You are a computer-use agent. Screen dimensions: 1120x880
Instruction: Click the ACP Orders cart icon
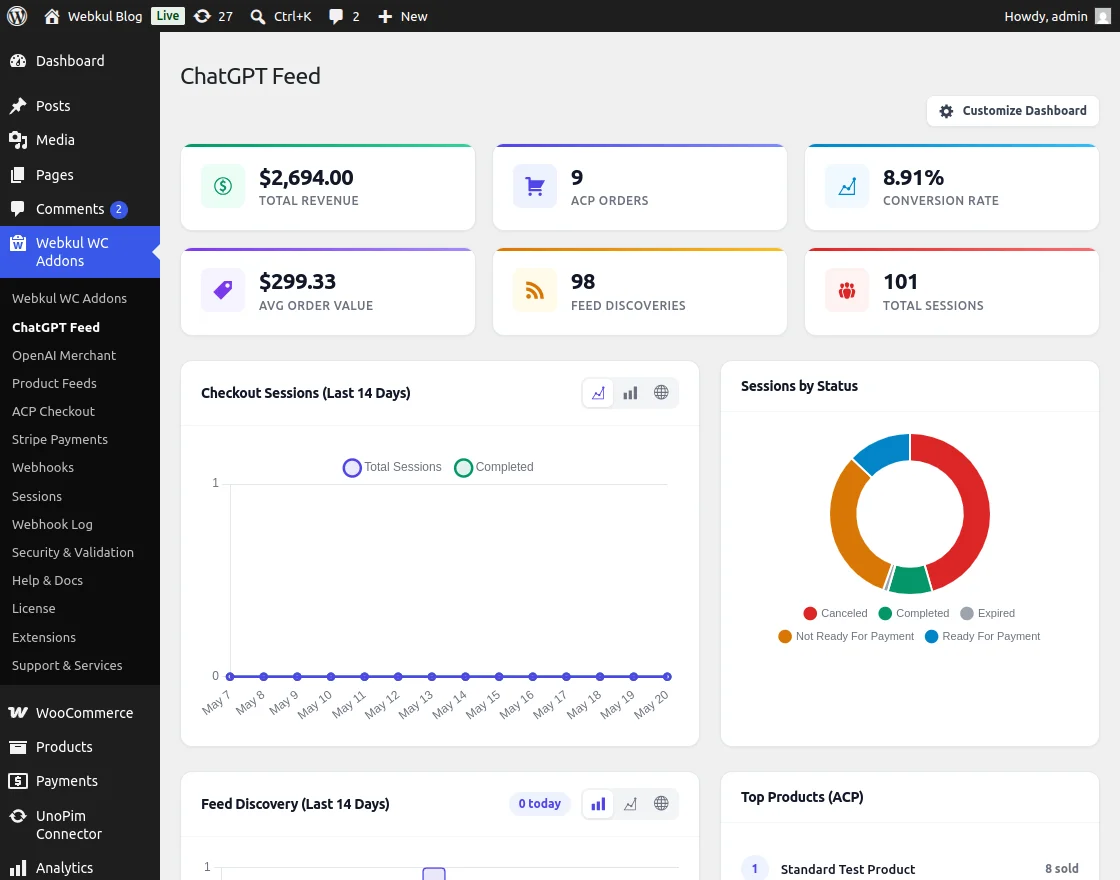tap(535, 186)
